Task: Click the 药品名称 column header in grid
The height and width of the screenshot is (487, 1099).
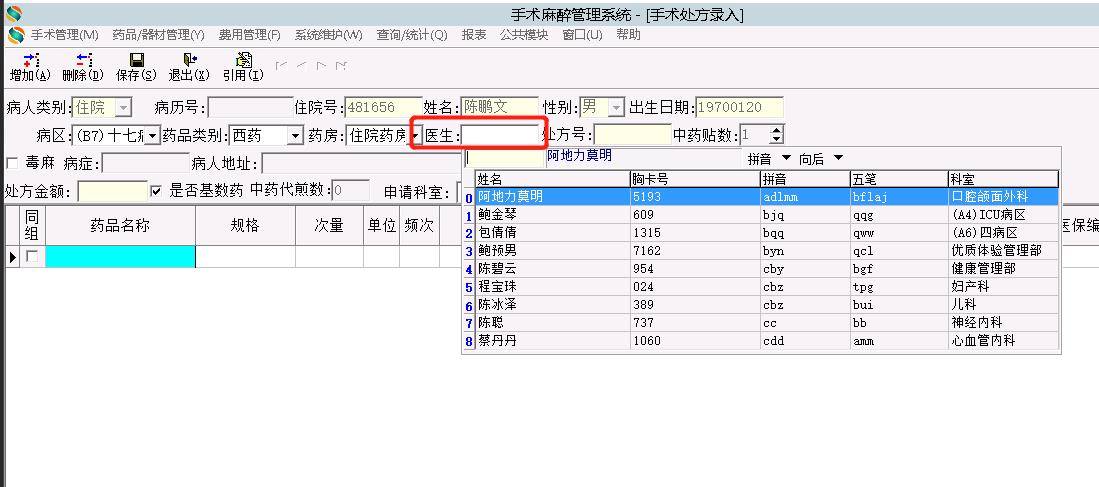Action: [120, 226]
